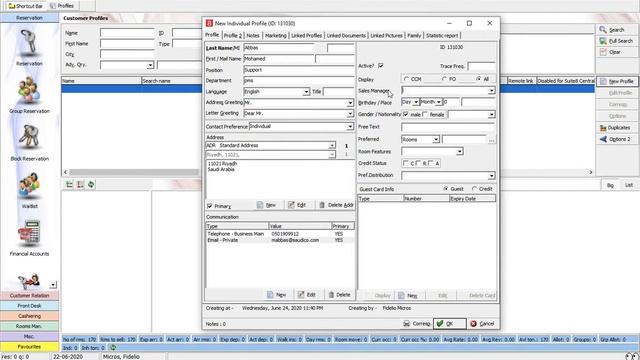Click Delete communication entry button
The image size is (640, 360).
coord(340,294)
